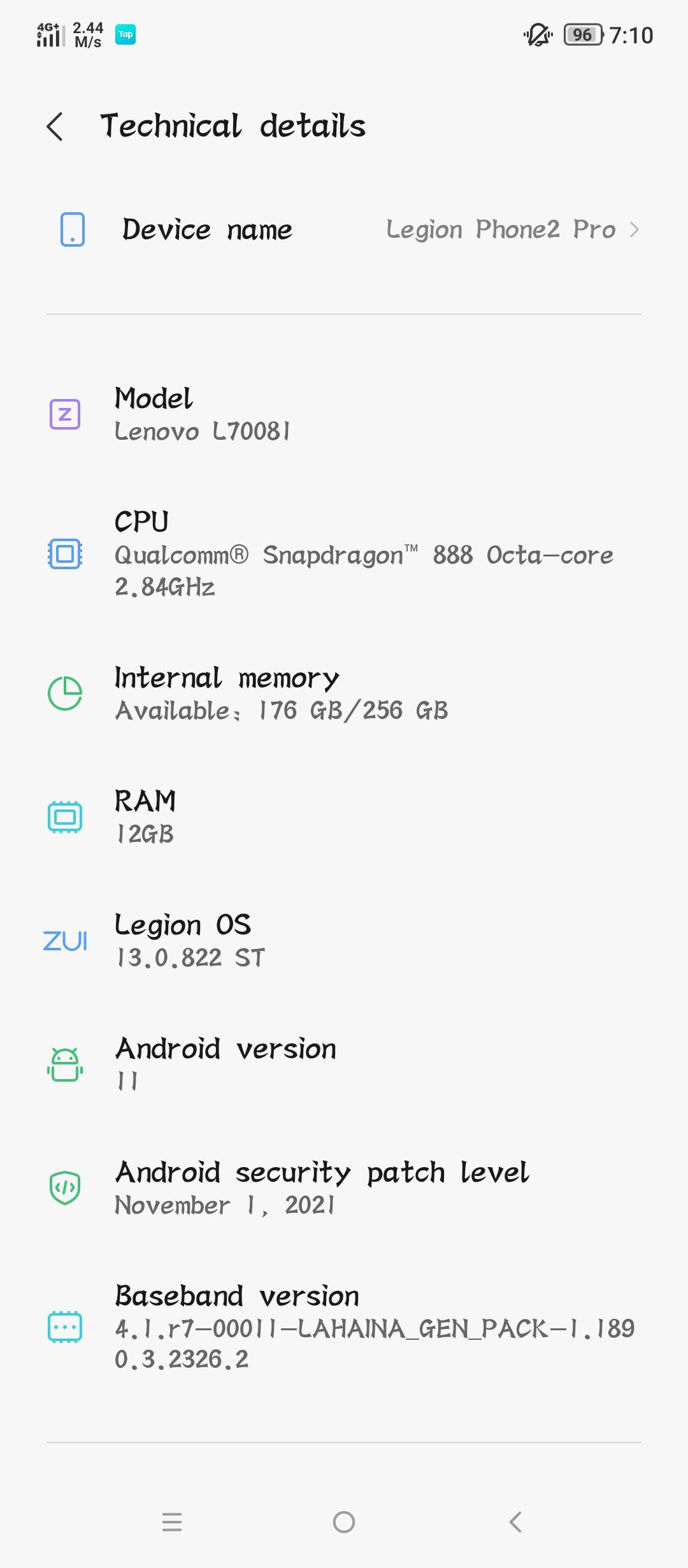Viewport: 688px width, 1568px height.
Task: Tap the Tap app status bar icon
Action: [125, 34]
